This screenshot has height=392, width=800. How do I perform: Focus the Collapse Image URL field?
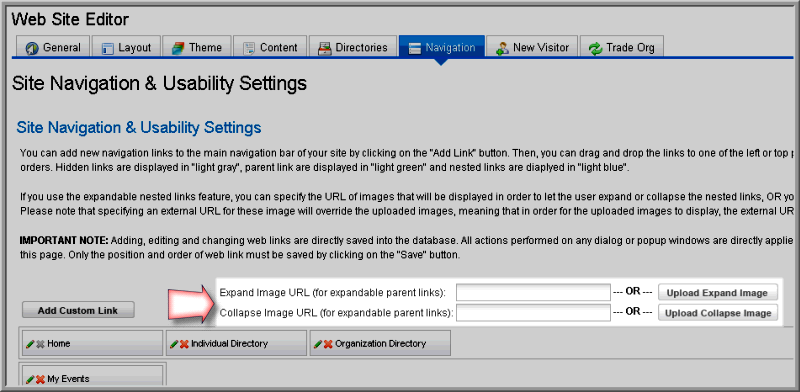click(x=533, y=312)
